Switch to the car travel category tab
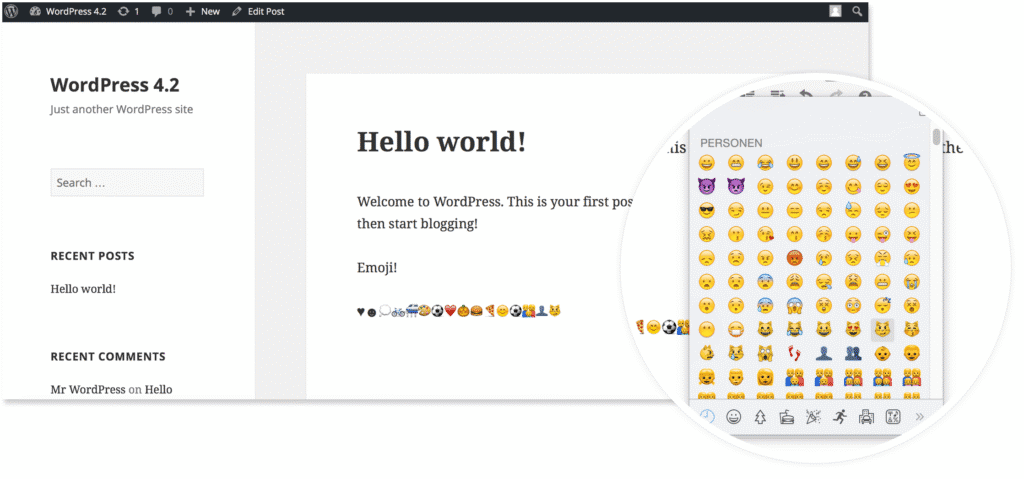Viewport: 1024px width, 479px height. point(867,416)
